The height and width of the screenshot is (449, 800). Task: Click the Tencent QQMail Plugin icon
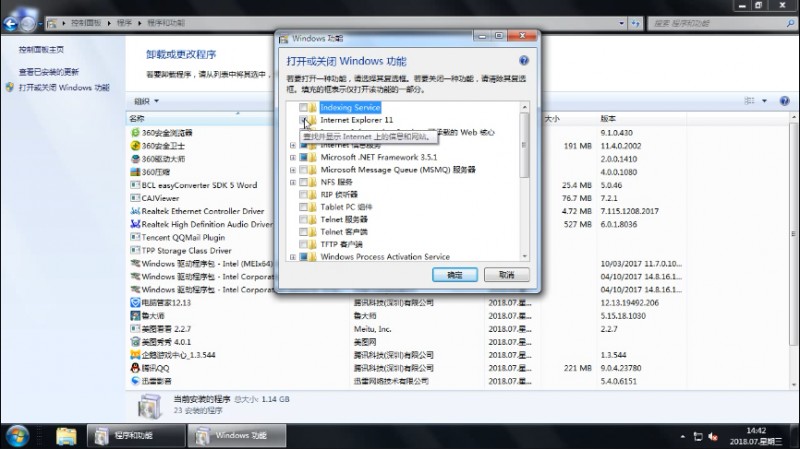135,237
